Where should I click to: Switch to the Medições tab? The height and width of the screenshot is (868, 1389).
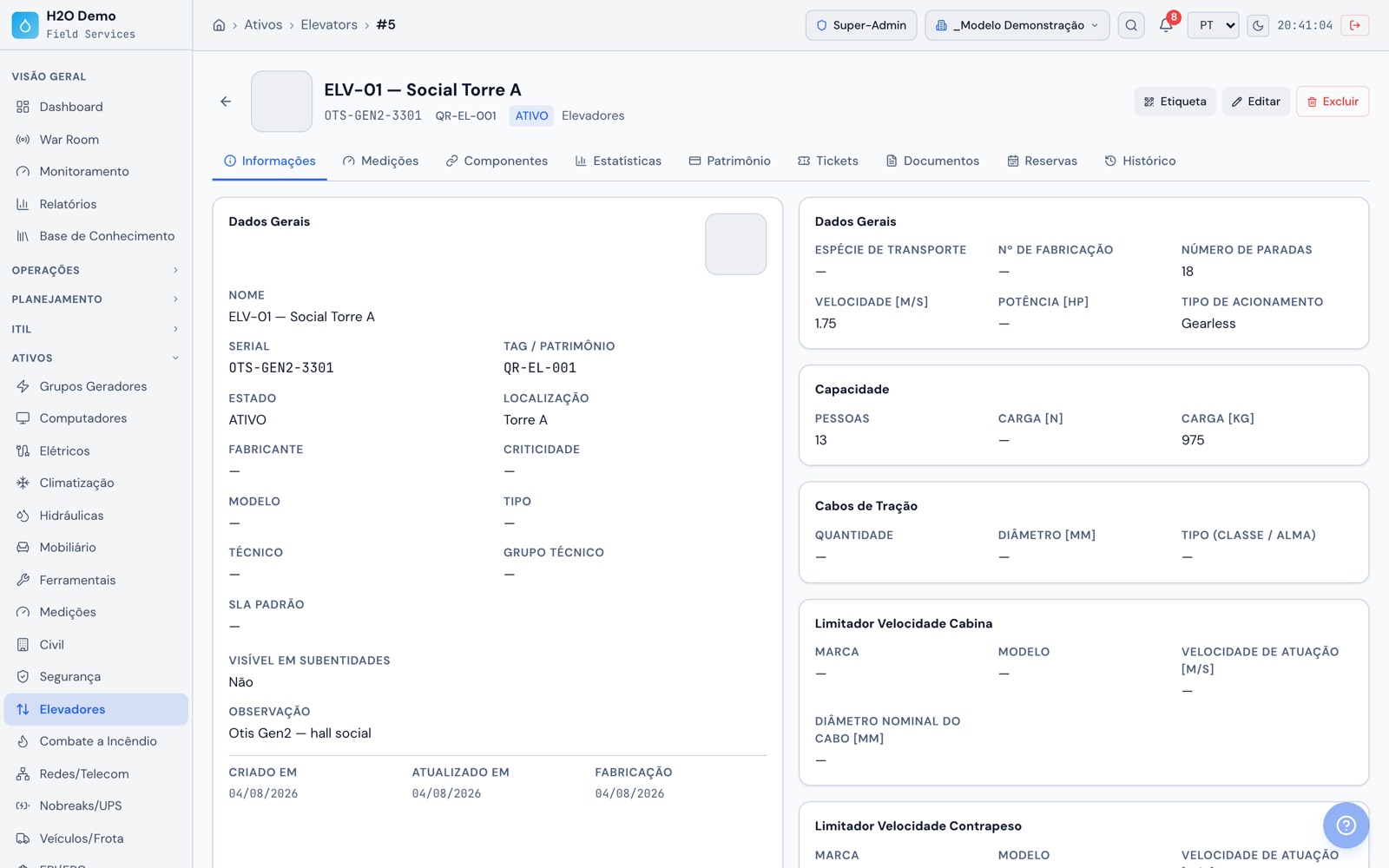click(x=380, y=161)
